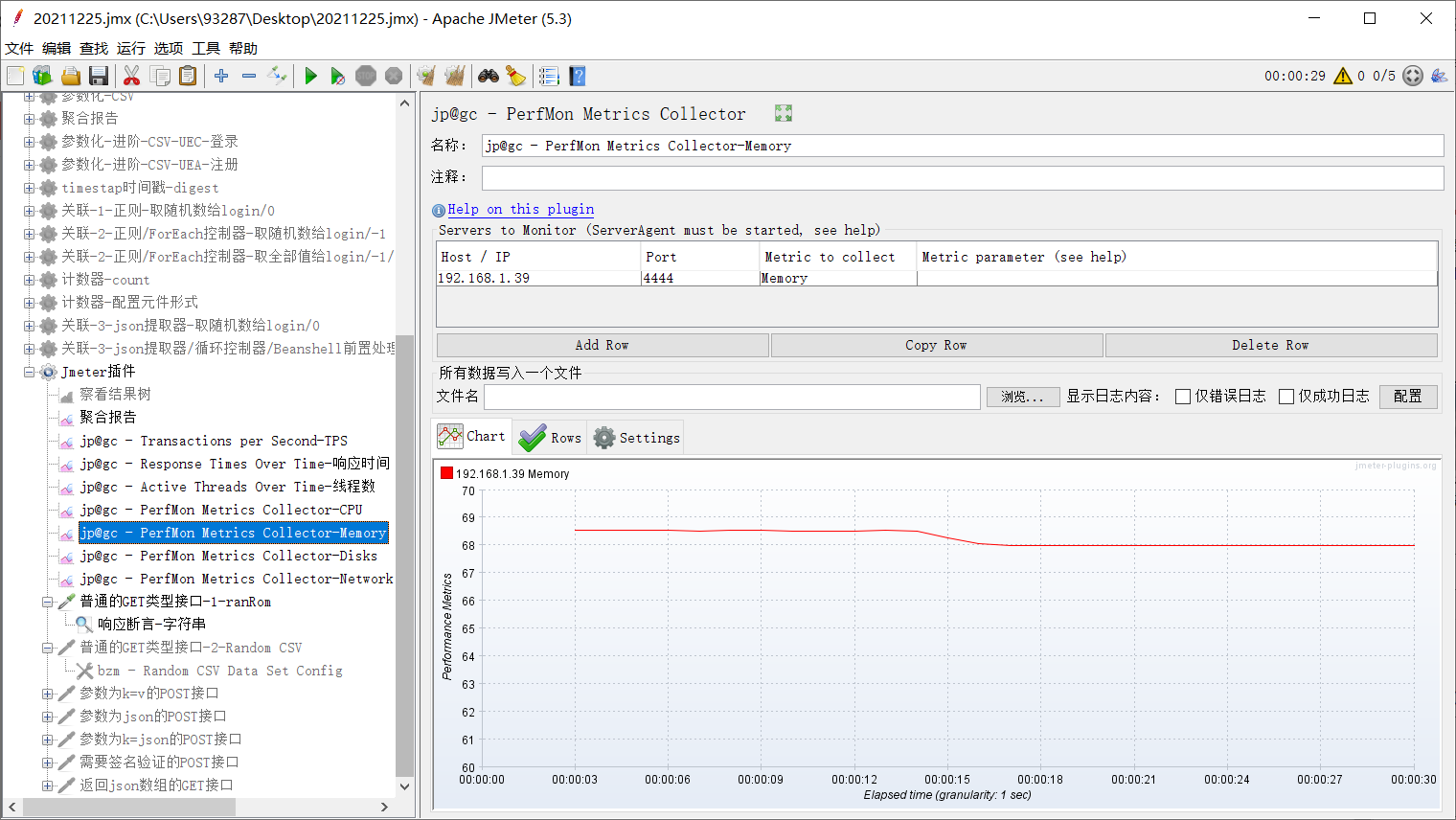Click the 配置 button
The width and height of the screenshot is (1456, 820).
[x=1408, y=397]
